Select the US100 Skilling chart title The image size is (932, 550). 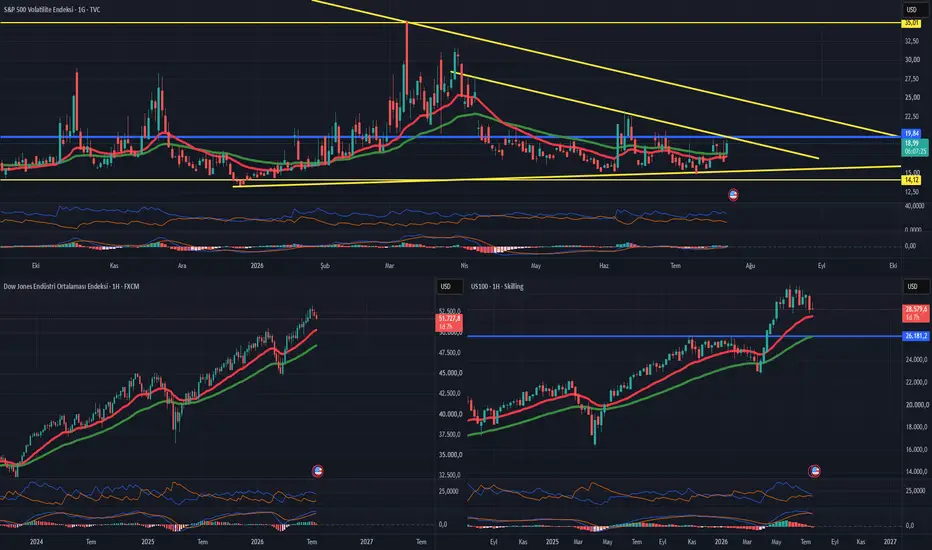(497, 287)
